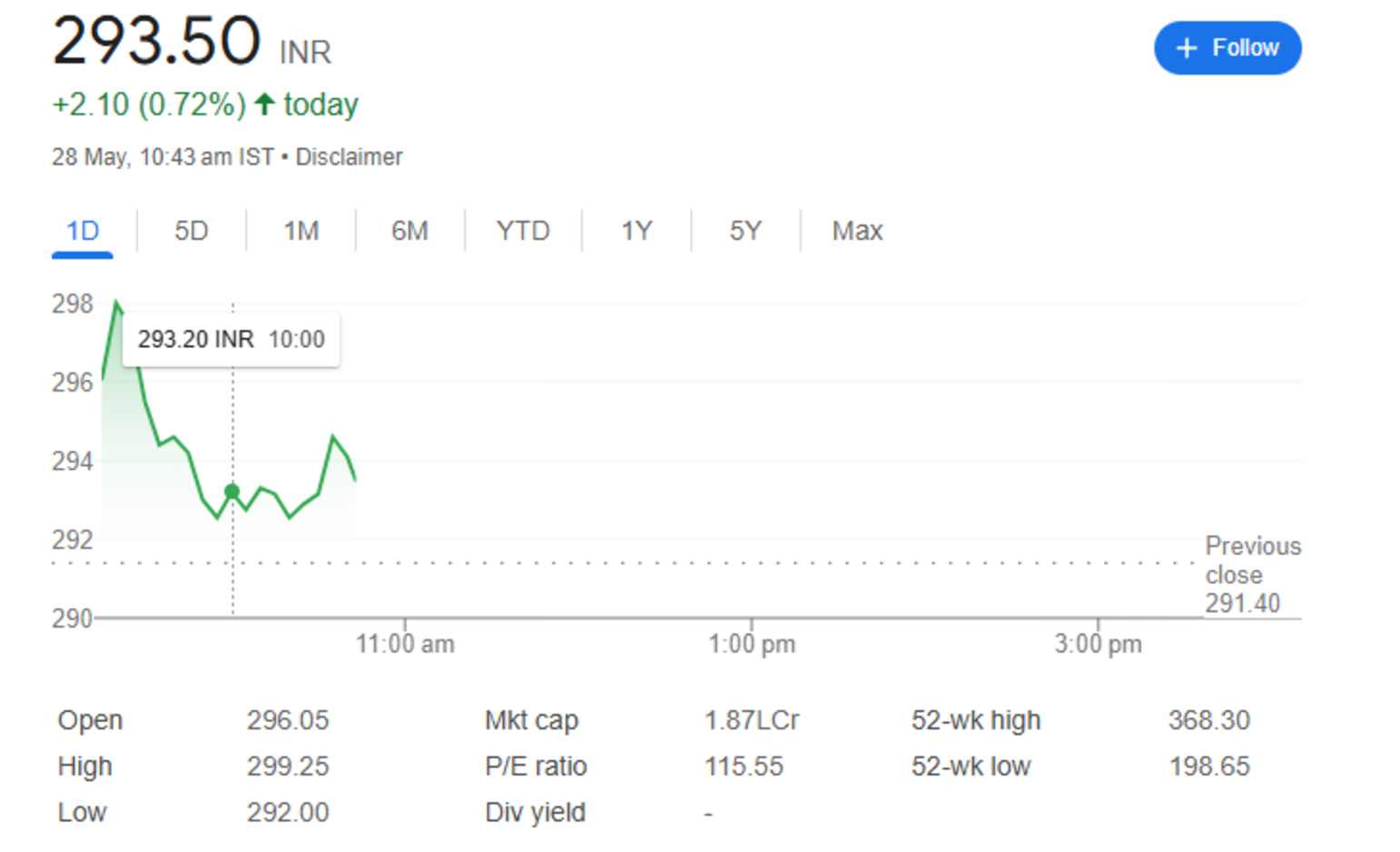Image resolution: width=1400 pixels, height=852 pixels.
Task: Select the 52-wk high value 368.30
Action: click(x=1209, y=720)
